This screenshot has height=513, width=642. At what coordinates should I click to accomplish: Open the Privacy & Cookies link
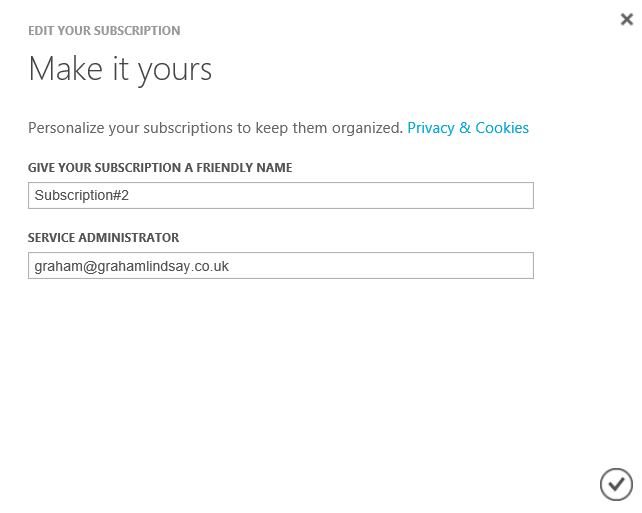point(468,128)
